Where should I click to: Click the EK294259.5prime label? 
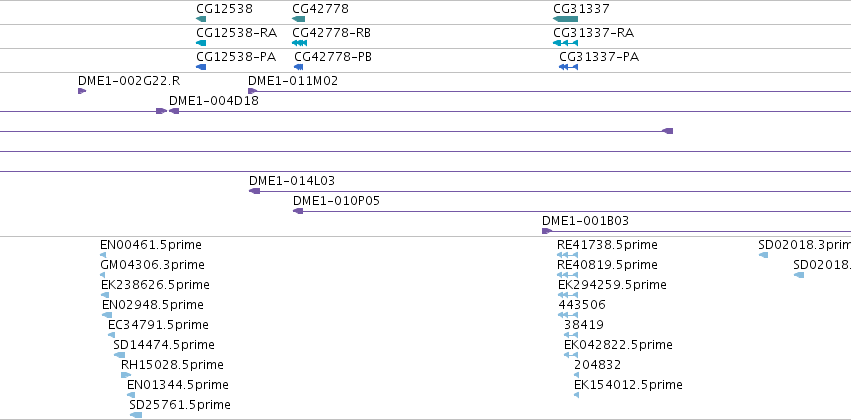(612, 285)
